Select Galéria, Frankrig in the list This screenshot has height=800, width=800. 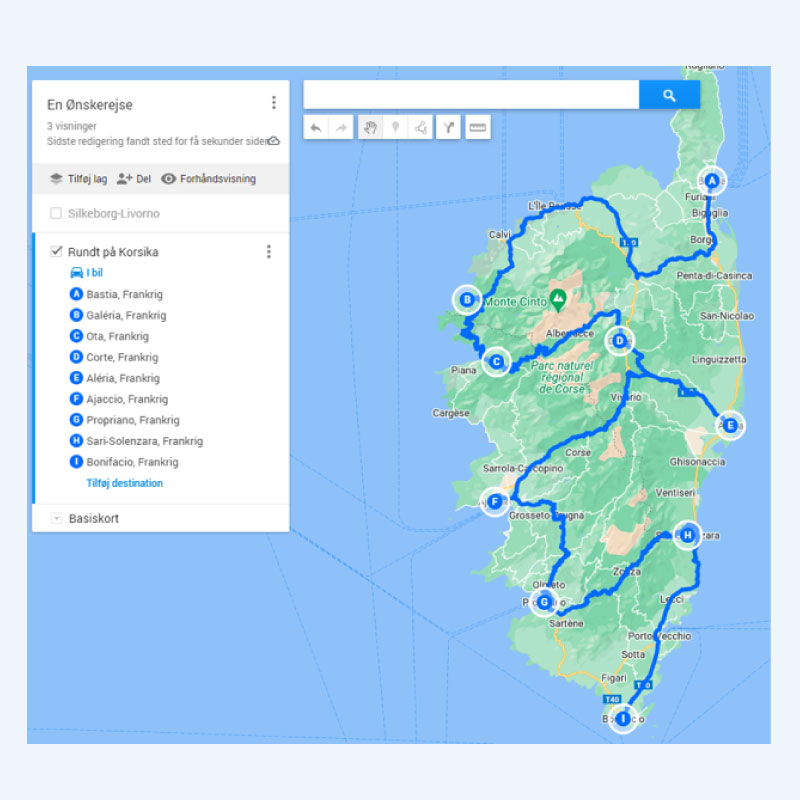(x=126, y=315)
